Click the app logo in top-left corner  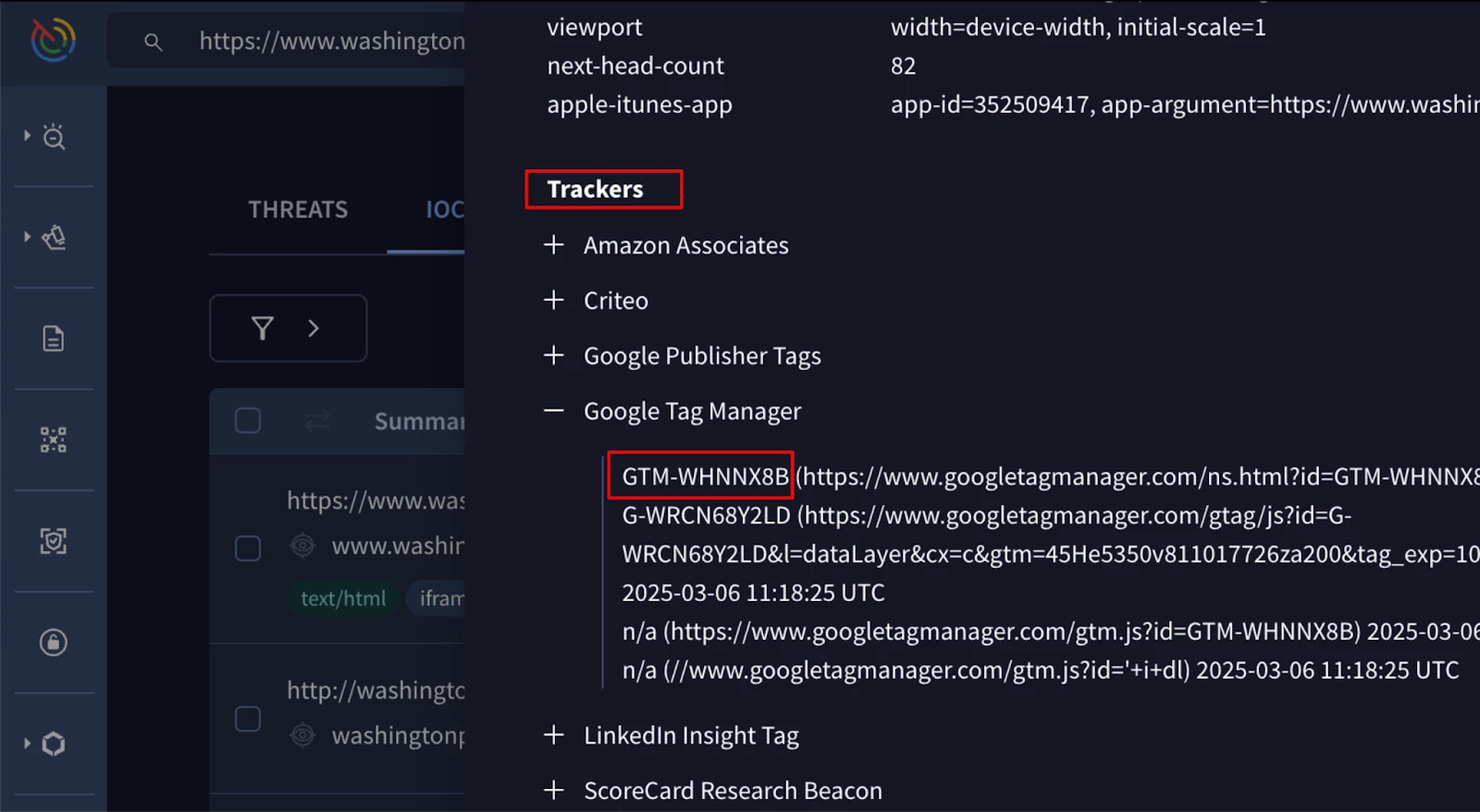point(53,40)
